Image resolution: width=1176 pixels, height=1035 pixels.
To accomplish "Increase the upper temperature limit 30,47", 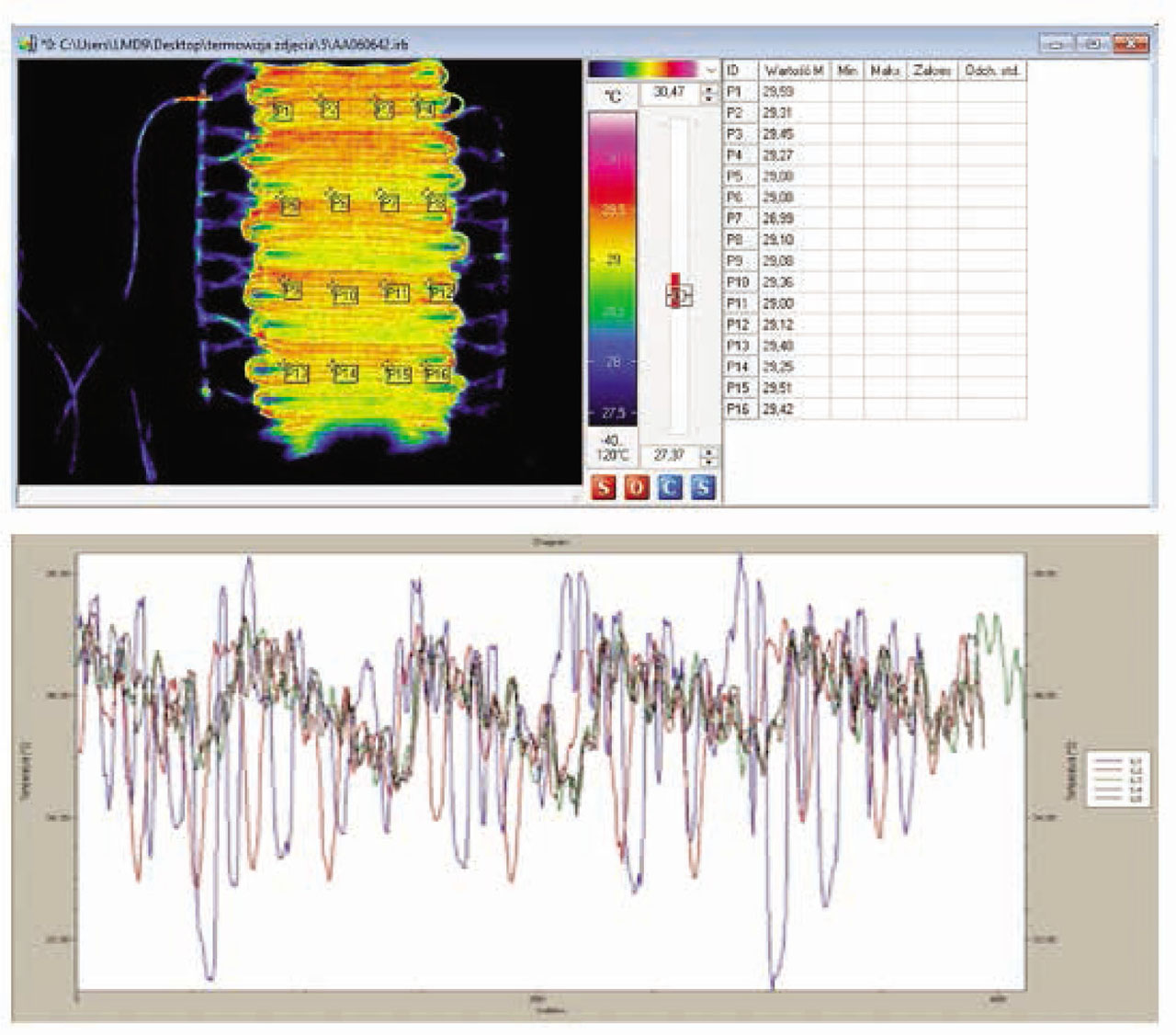I will [x=708, y=88].
